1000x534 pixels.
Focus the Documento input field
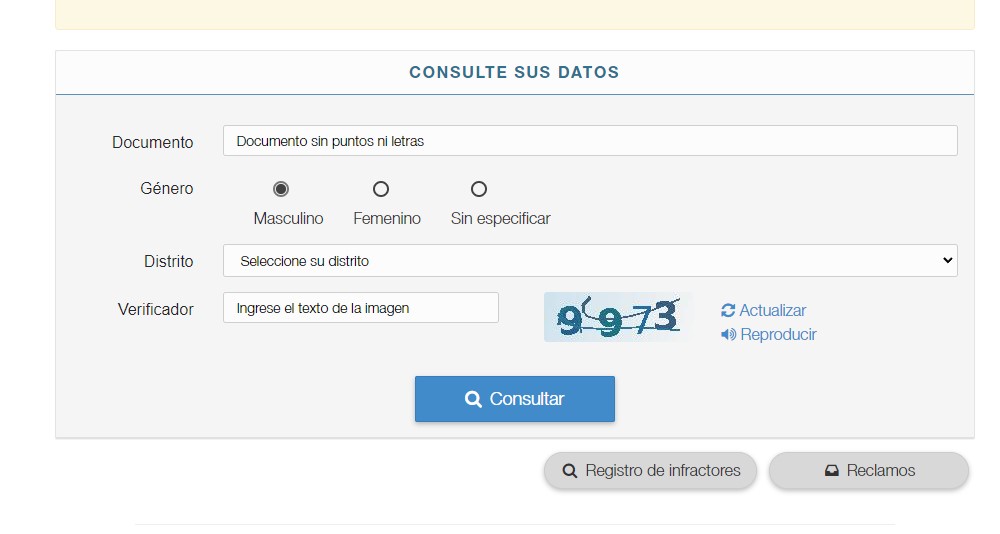[590, 141]
